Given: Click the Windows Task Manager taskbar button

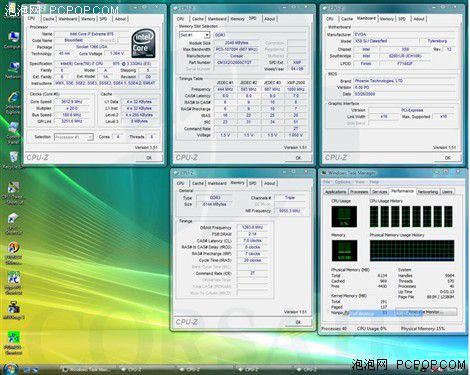Looking at the screenshot, I should pos(89,370).
